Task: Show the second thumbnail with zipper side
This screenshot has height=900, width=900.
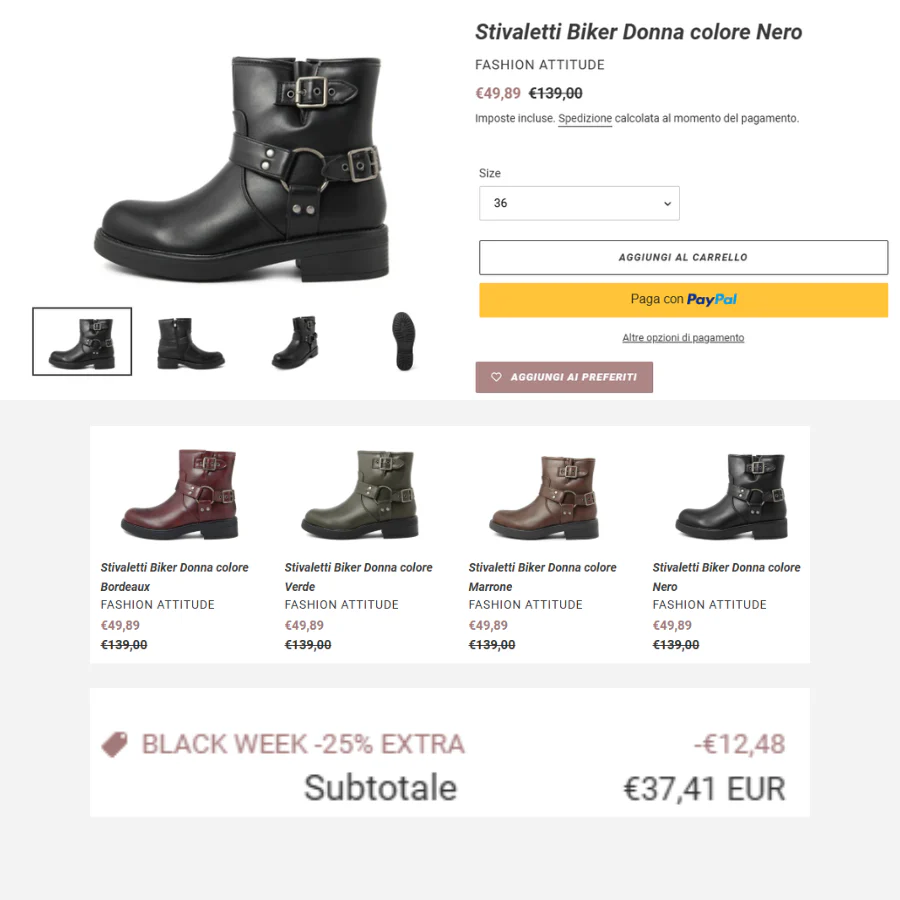Action: tap(191, 343)
